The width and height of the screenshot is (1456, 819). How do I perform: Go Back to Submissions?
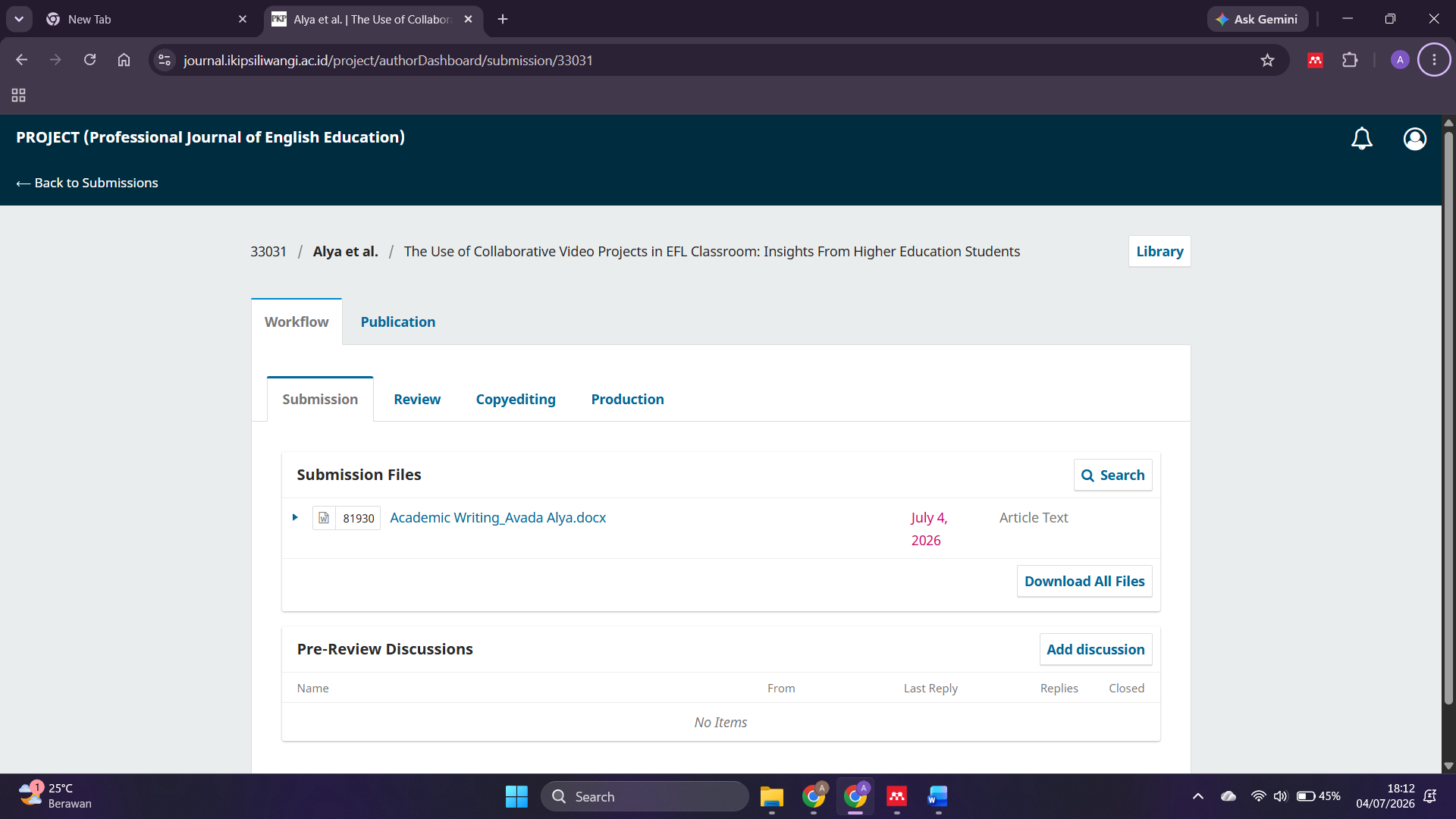(87, 183)
